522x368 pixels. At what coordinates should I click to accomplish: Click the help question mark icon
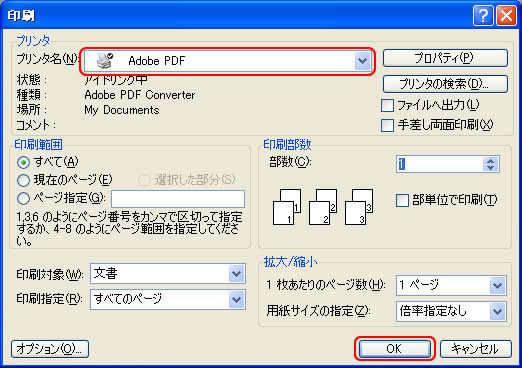click(483, 15)
